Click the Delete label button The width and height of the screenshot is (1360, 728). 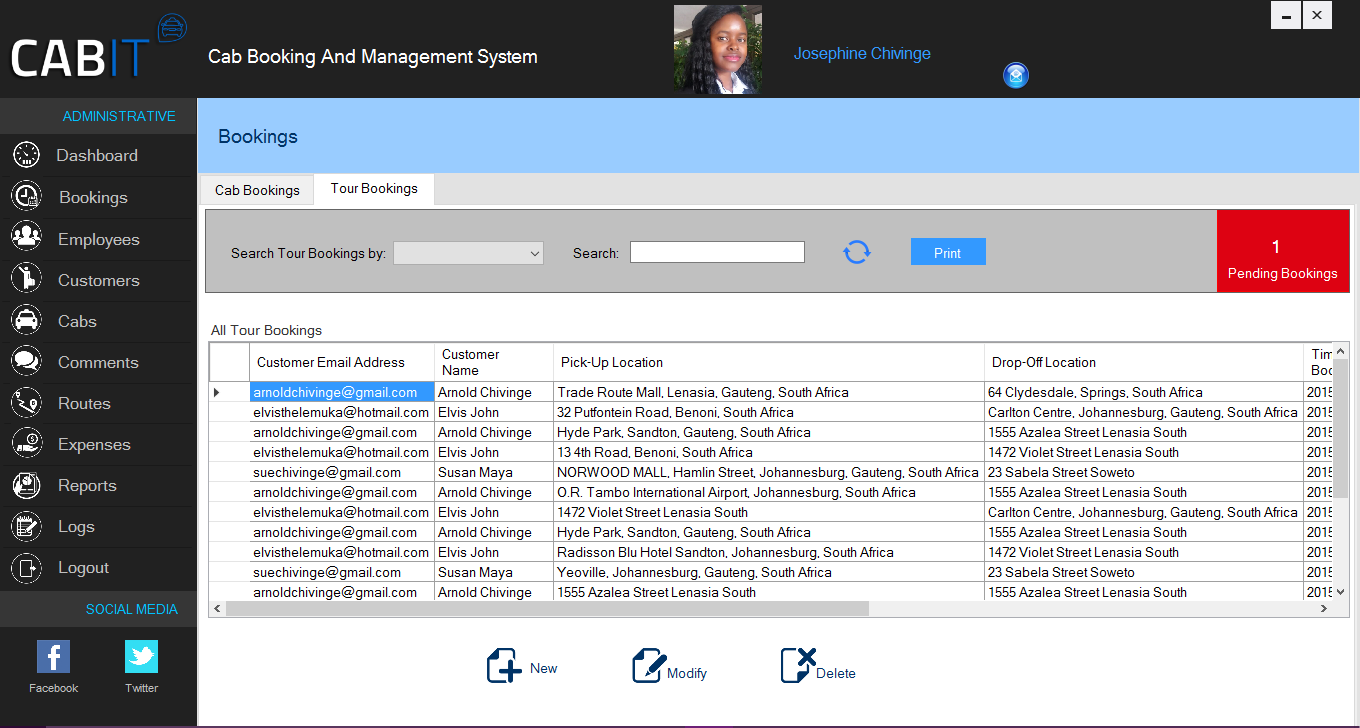pos(836,673)
